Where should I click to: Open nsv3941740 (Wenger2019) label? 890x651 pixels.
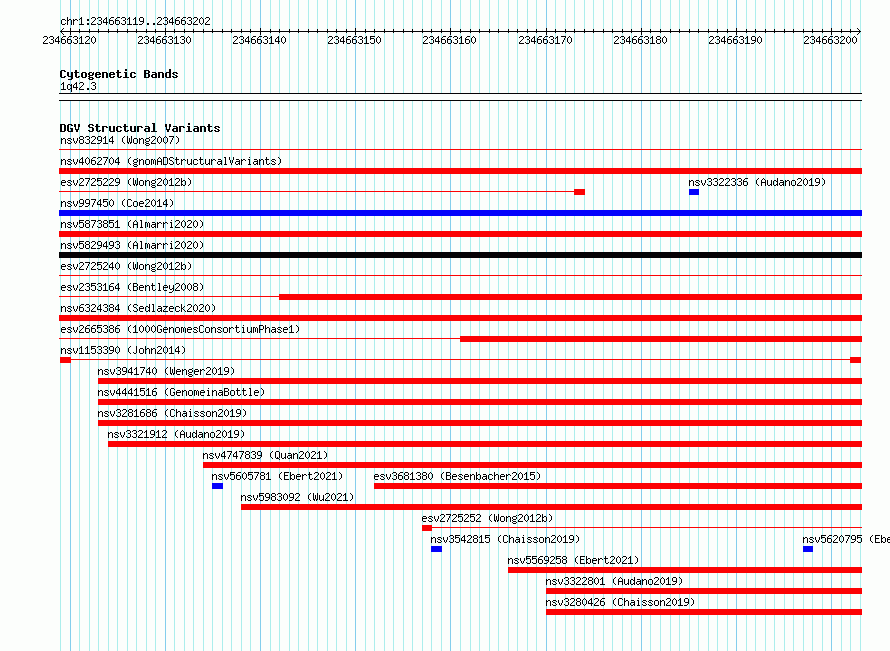pyautogui.click(x=166, y=371)
